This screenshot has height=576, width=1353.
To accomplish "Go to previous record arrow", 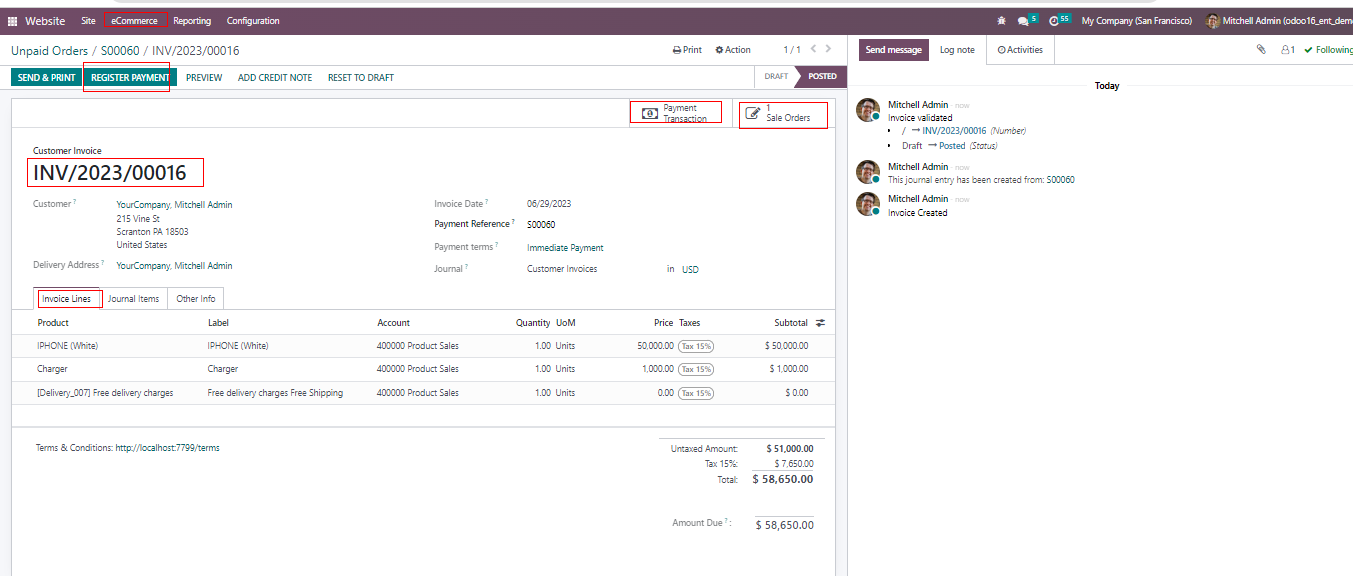I will 813,49.
